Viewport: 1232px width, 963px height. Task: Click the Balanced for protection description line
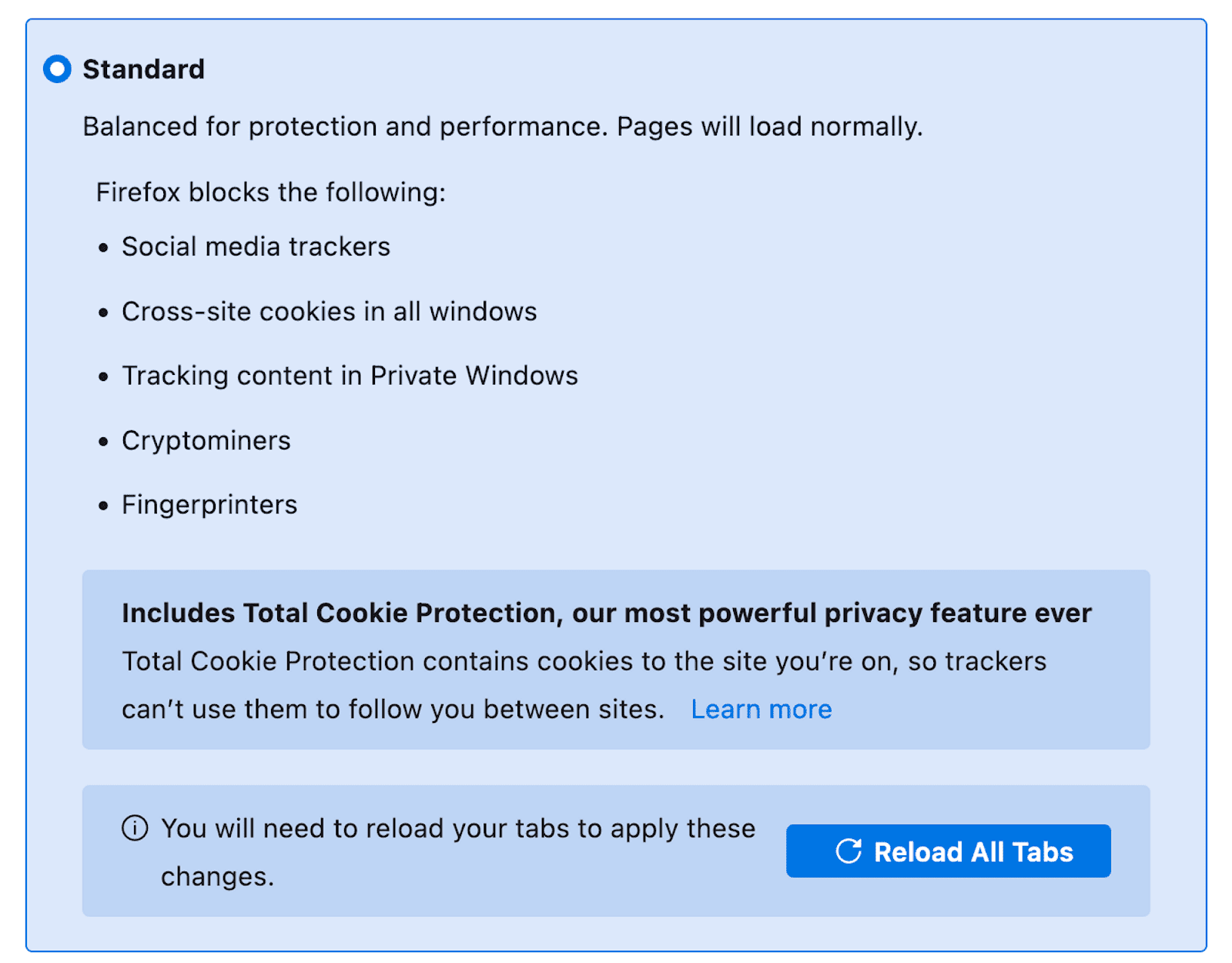503,126
